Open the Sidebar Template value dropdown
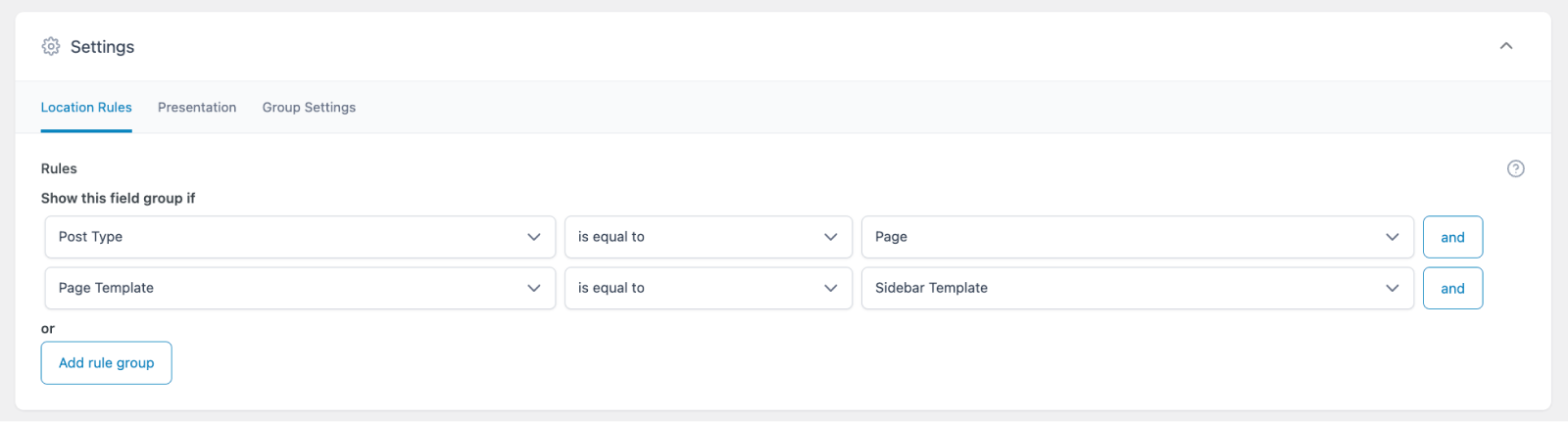1568x422 pixels. click(1137, 288)
